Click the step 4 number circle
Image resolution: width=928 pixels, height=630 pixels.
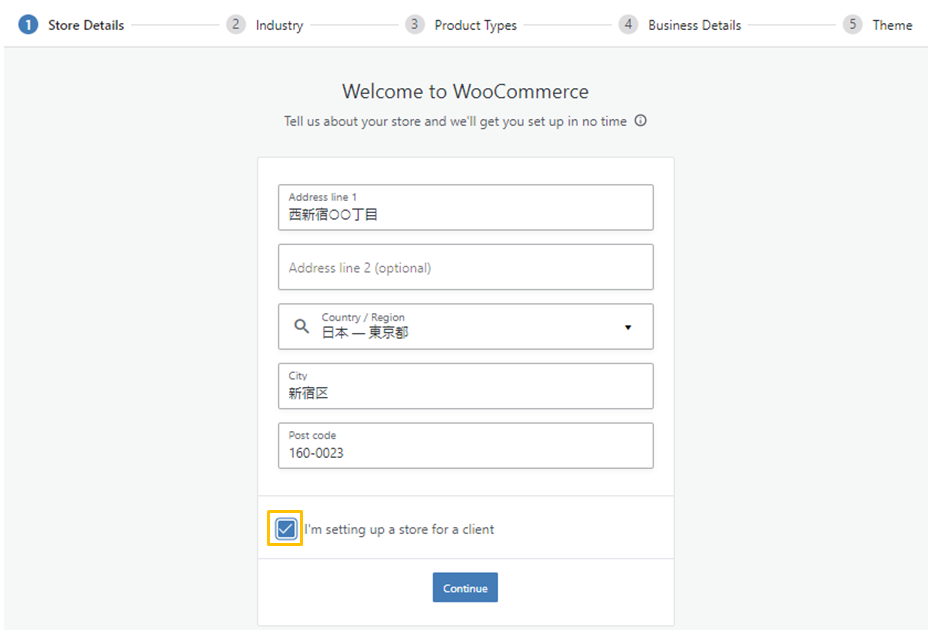tap(628, 25)
